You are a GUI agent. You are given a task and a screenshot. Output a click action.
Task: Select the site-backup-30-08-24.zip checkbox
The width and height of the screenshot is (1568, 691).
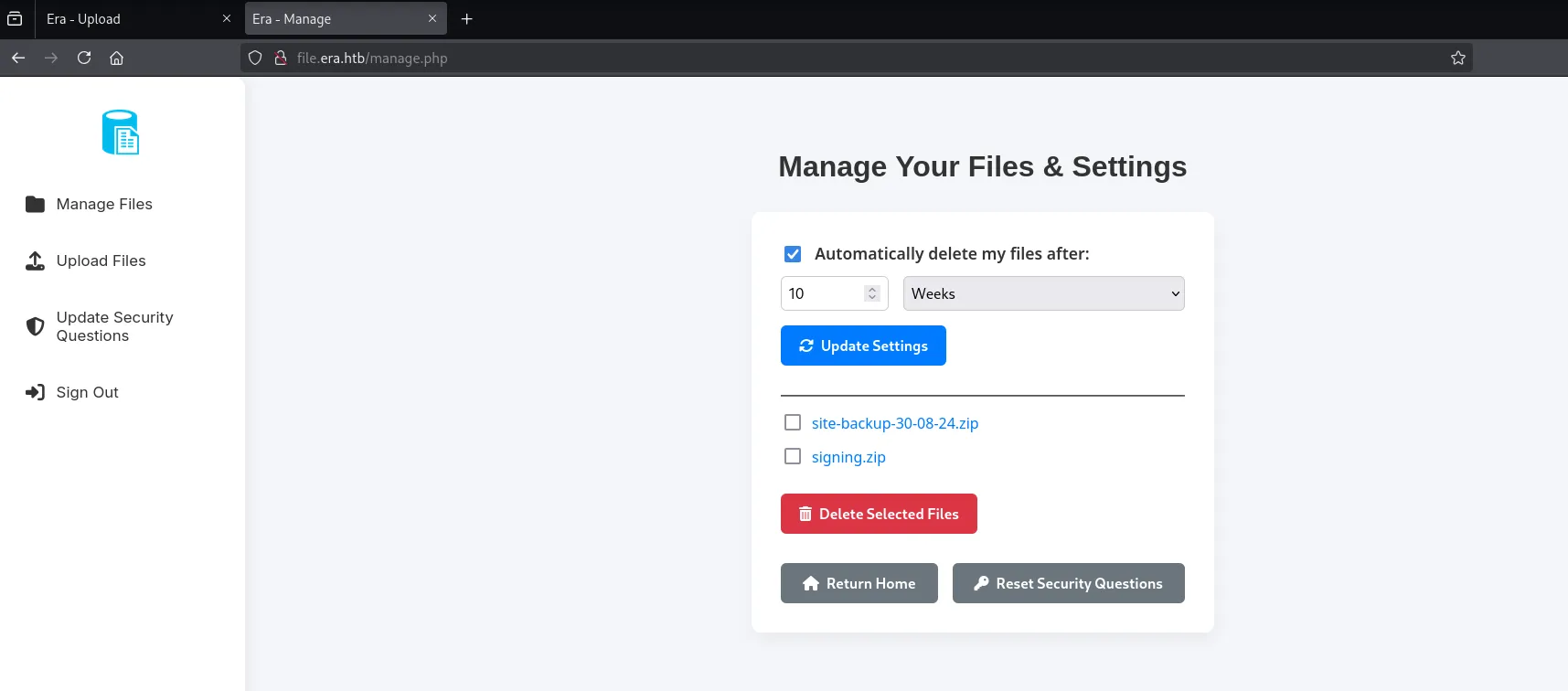tap(793, 422)
